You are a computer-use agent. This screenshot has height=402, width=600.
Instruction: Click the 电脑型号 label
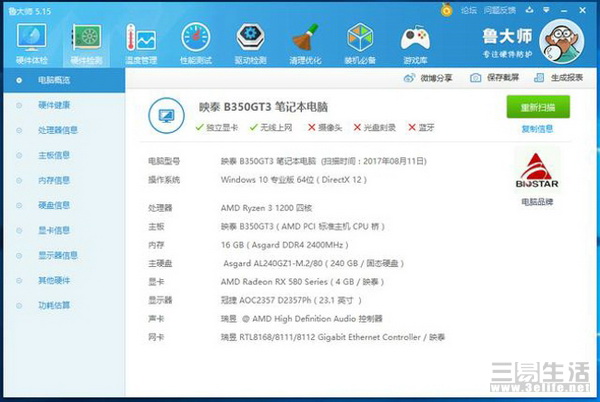click(x=164, y=161)
